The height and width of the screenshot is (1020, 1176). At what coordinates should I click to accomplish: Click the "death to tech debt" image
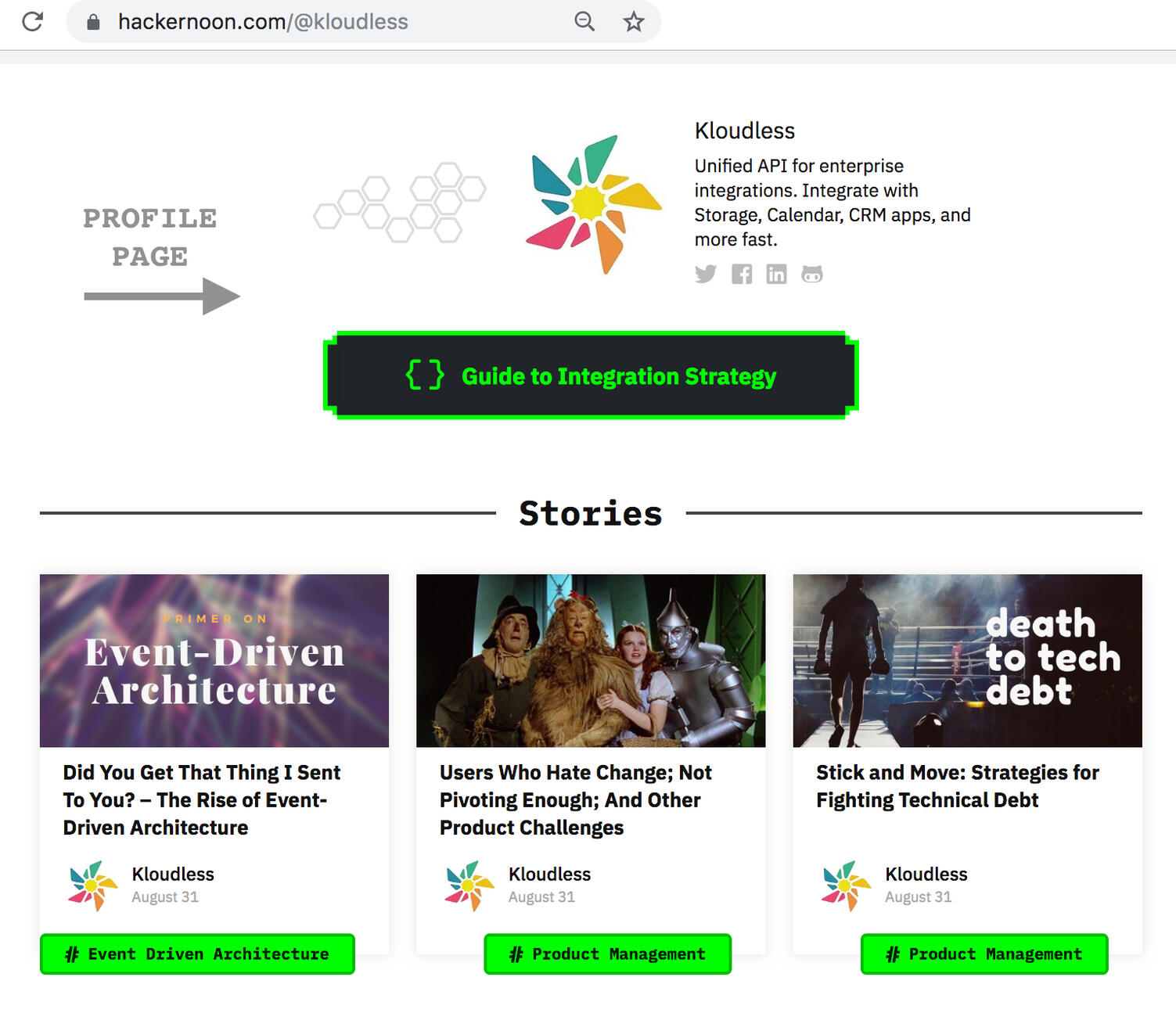[x=968, y=659]
